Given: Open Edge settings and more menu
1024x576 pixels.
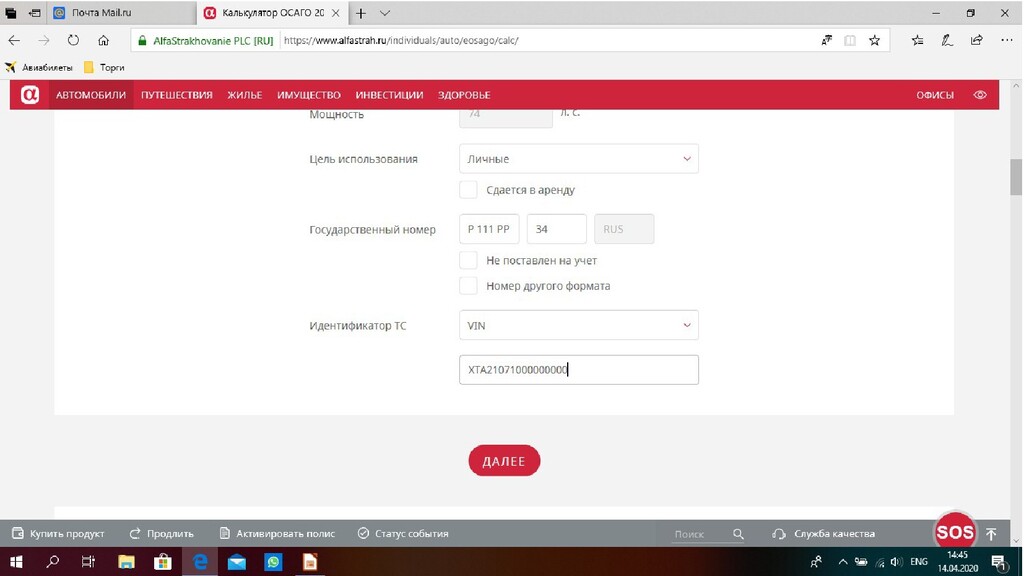Looking at the screenshot, I should pyautogui.click(x=1006, y=40).
